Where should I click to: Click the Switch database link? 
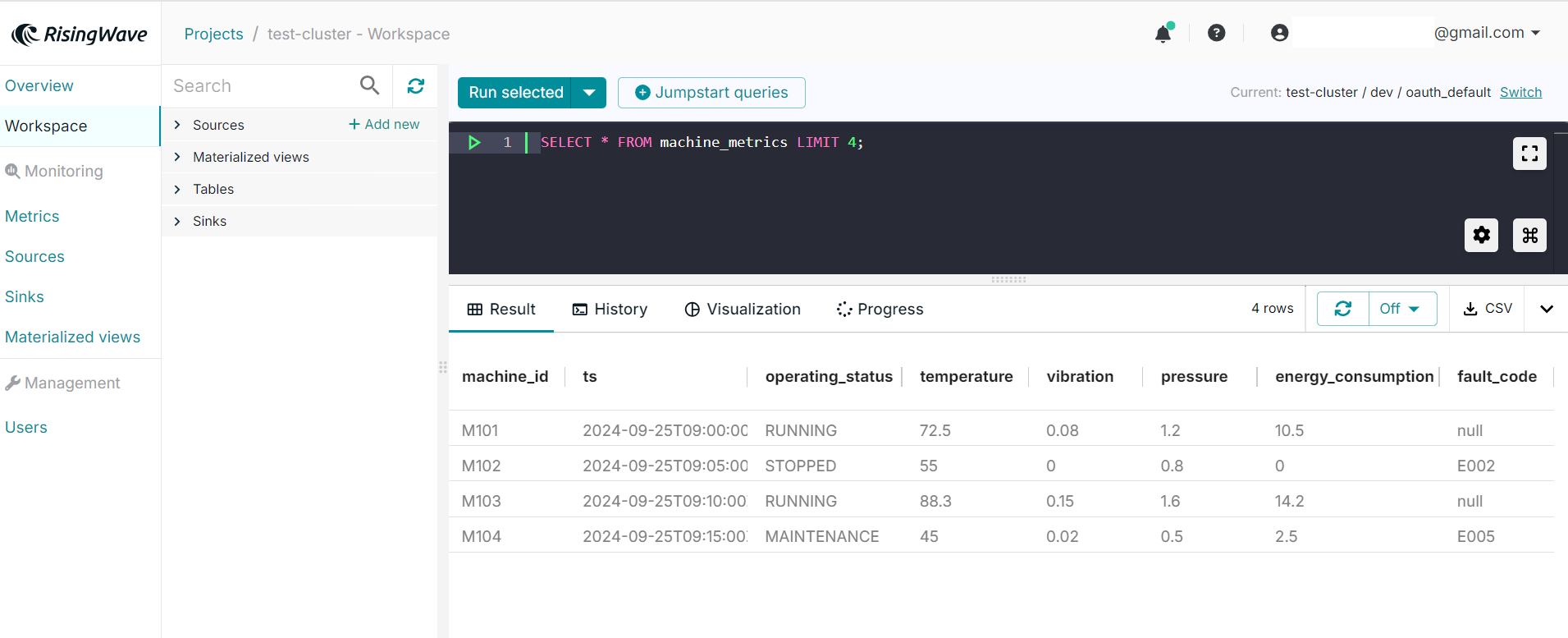tap(1520, 93)
